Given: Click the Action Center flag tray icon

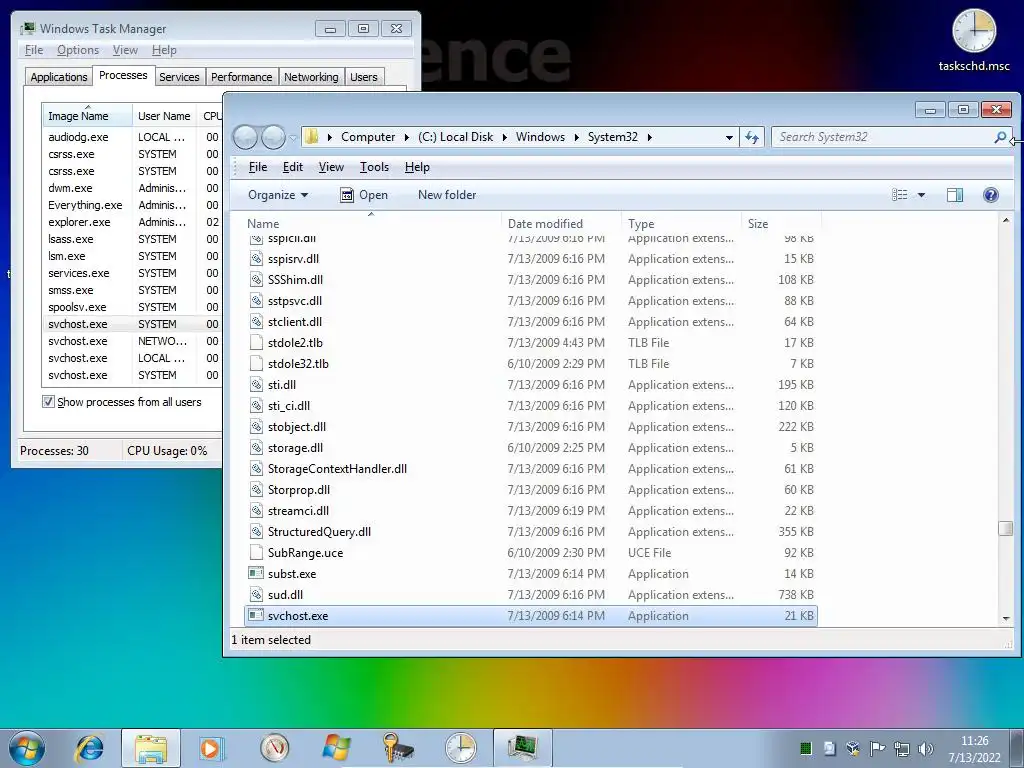Looking at the screenshot, I should 877,748.
